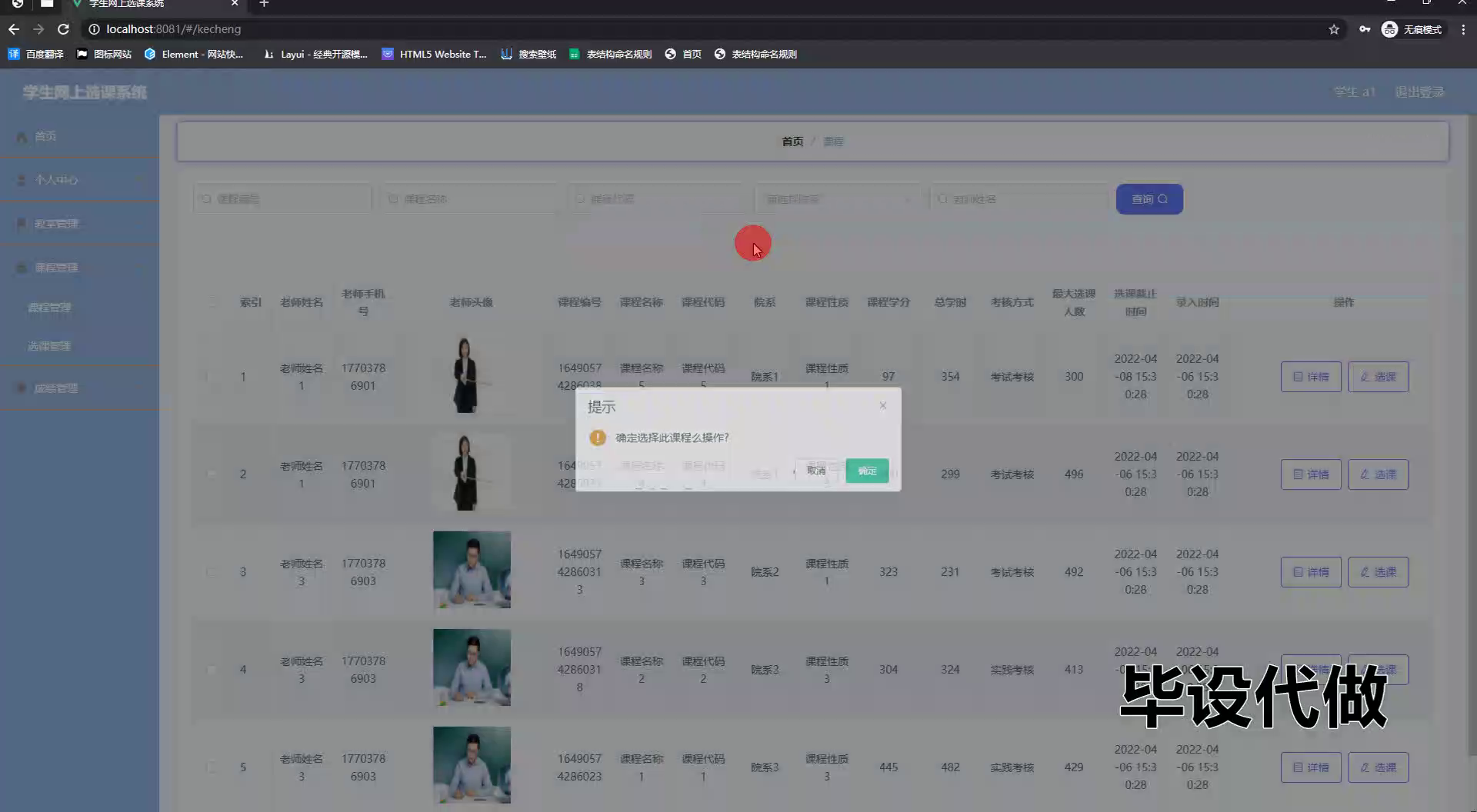
Task: Open Chrome three-dot menu
Action: 1463,29
